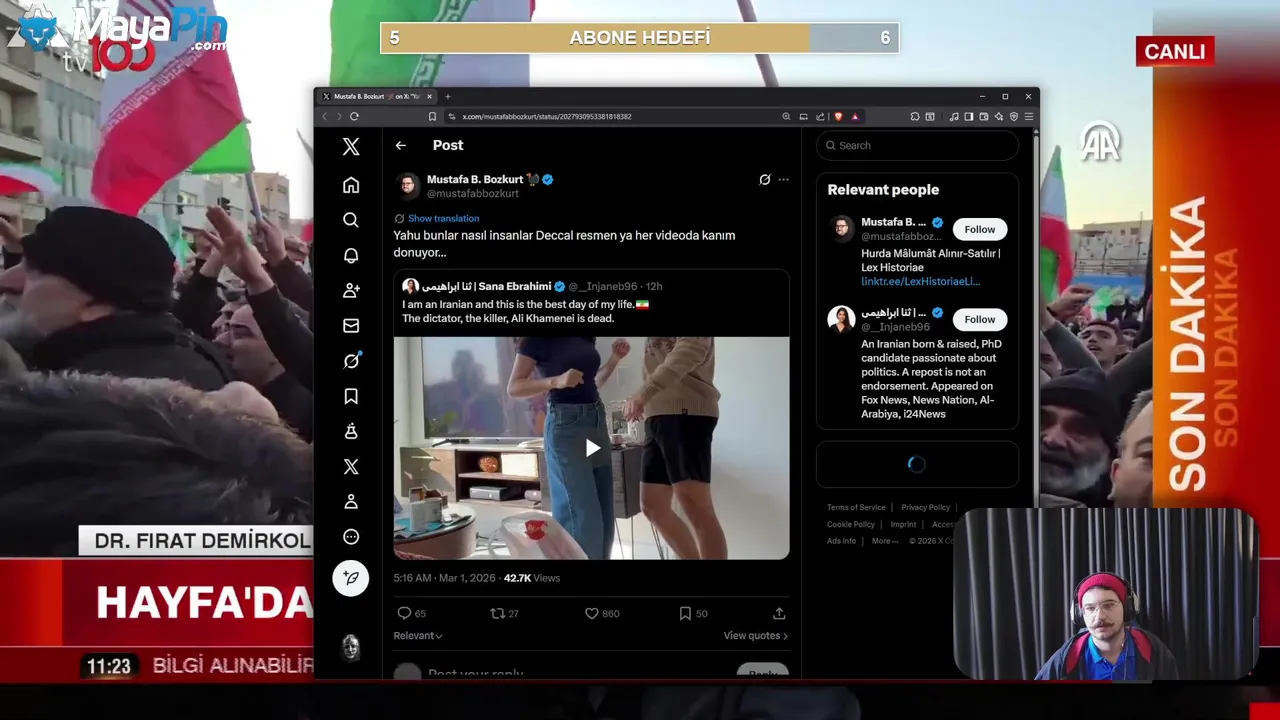Share the post using the share icon
The width and height of the screenshot is (1280, 720).
click(x=779, y=613)
